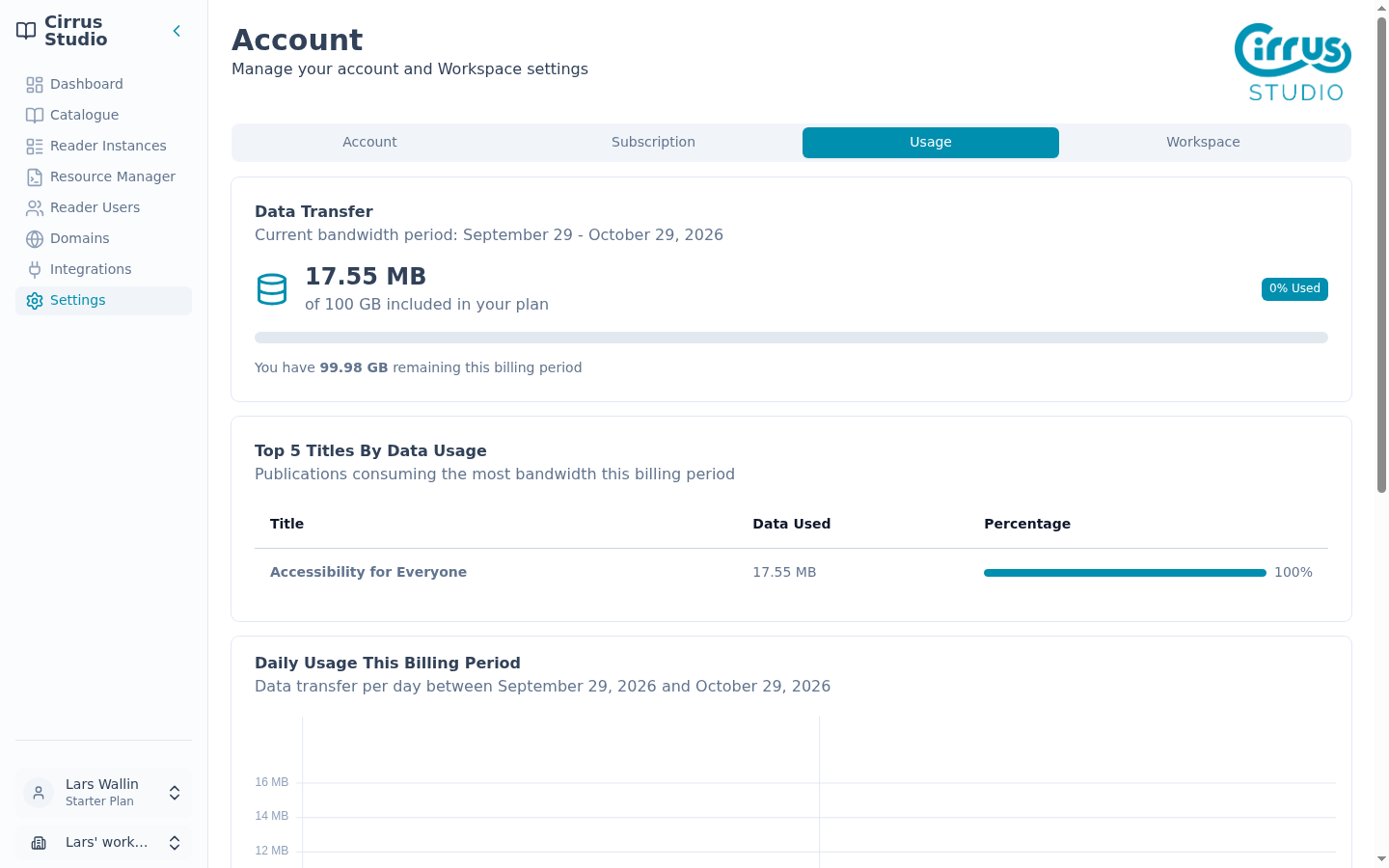Click the 16 MB chart axis label

(271, 783)
